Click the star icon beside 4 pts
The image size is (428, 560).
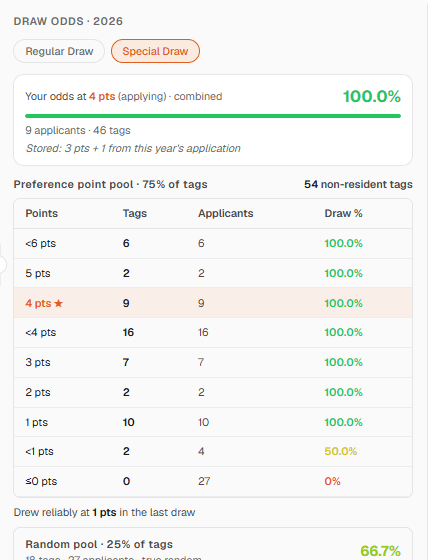click(59, 303)
